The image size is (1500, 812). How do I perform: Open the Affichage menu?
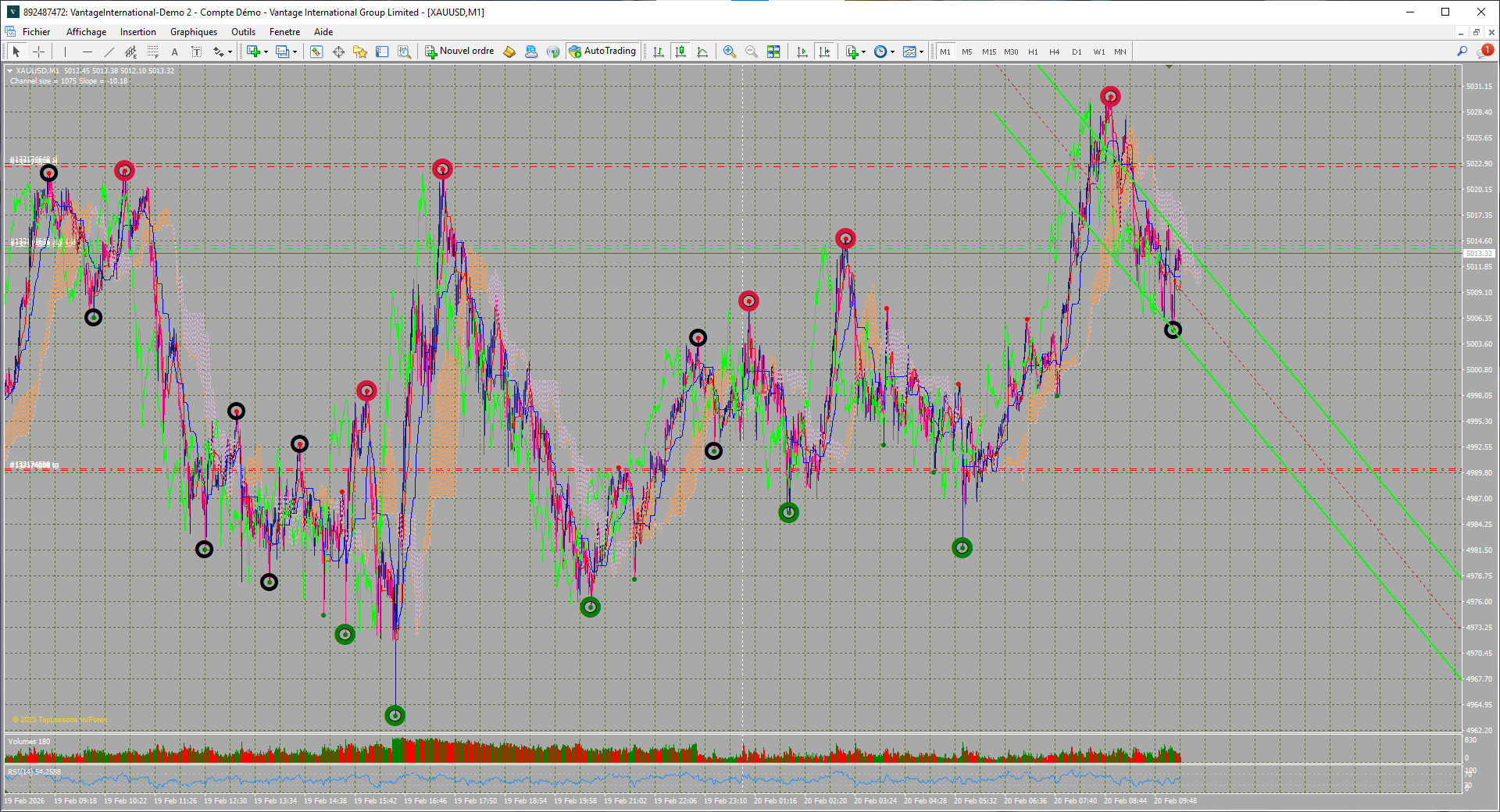click(86, 32)
